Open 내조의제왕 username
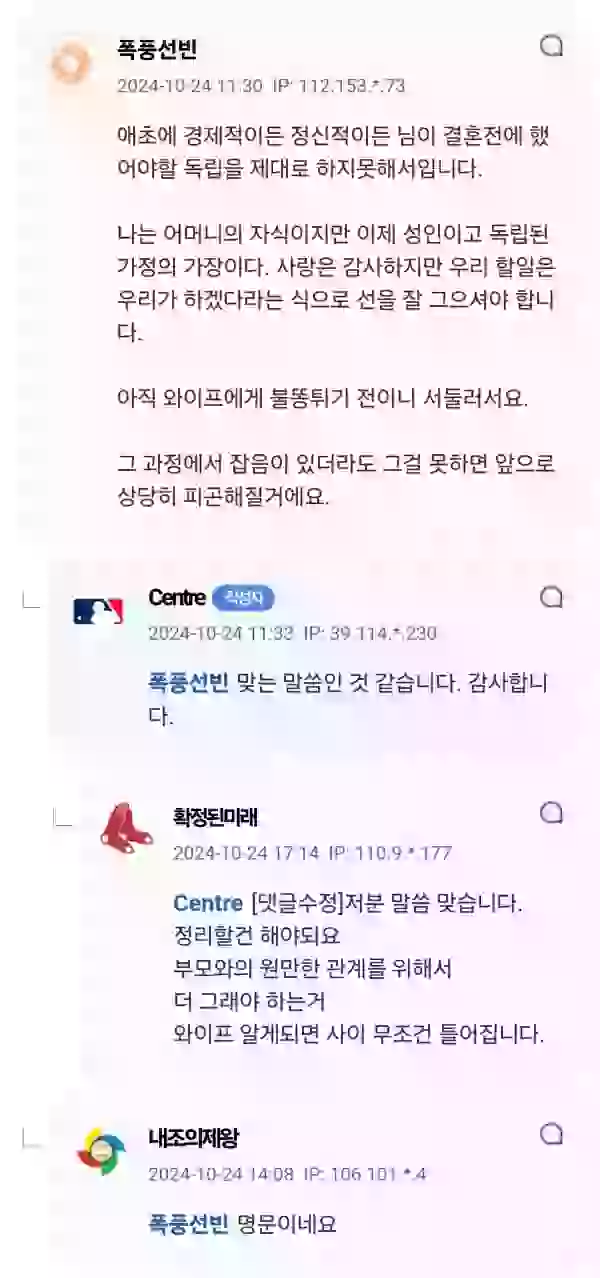Viewport: 600px width, 1278px height. tap(193, 1138)
